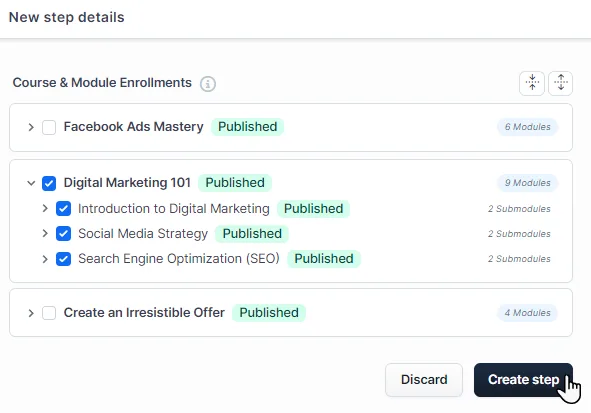The image size is (591, 413).
Task: Click Published badge next to Digital Marketing 101
Action: (x=235, y=183)
